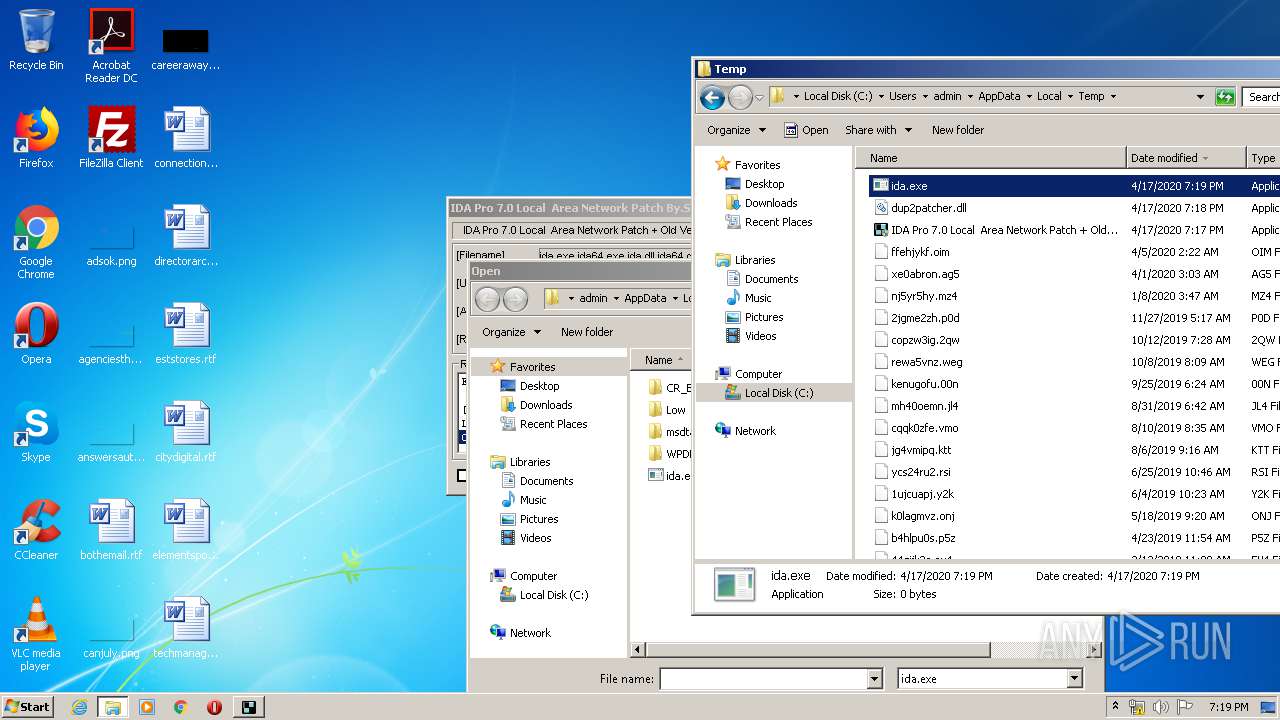Click Opera icon on taskbar
Viewport: 1280px width, 720px height.
pyautogui.click(x=214, y=707)
